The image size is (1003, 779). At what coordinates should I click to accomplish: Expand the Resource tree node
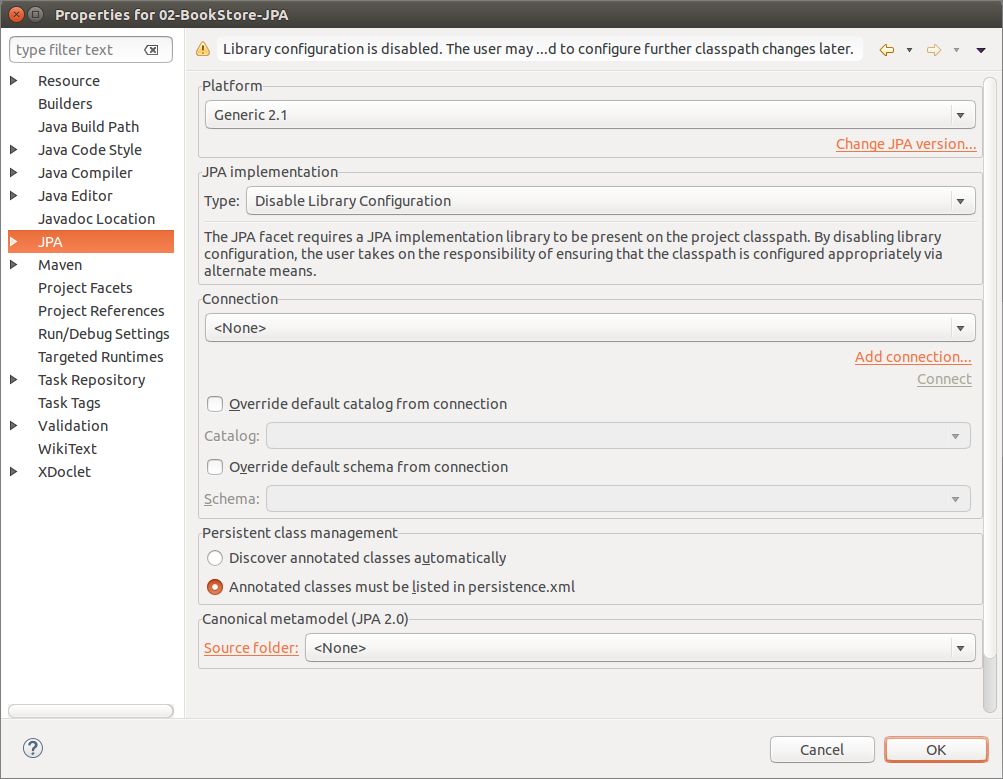pyautogui.click(x=13, y=81)
